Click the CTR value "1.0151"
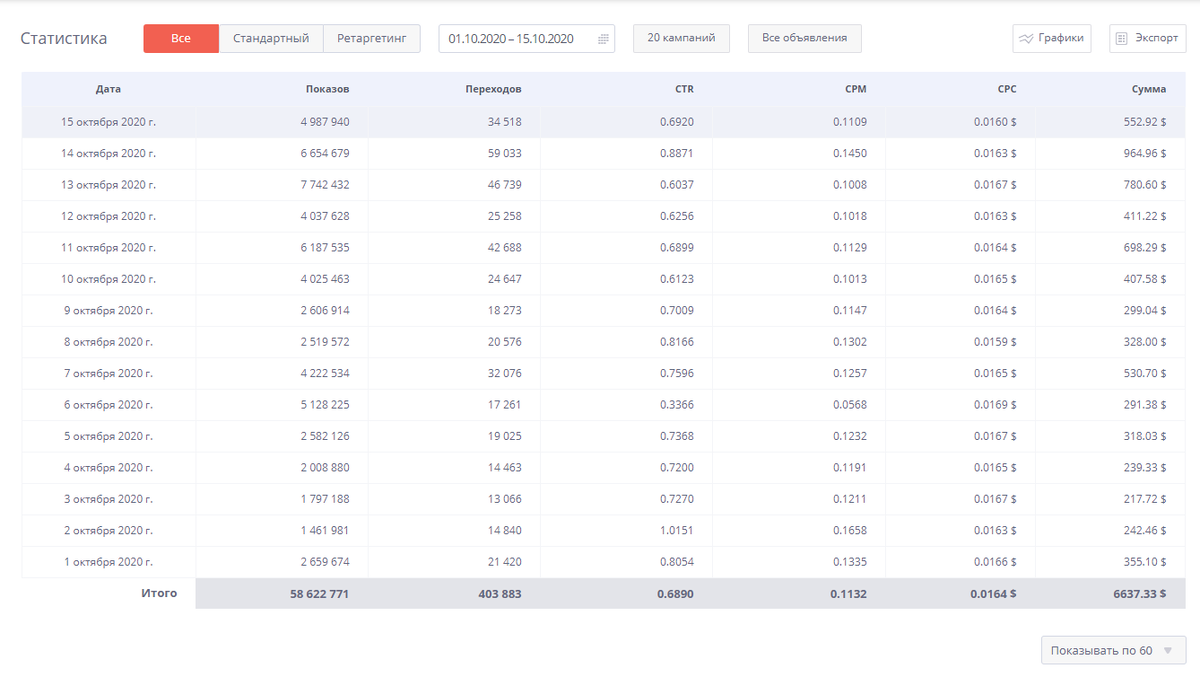 click(677, 530)
